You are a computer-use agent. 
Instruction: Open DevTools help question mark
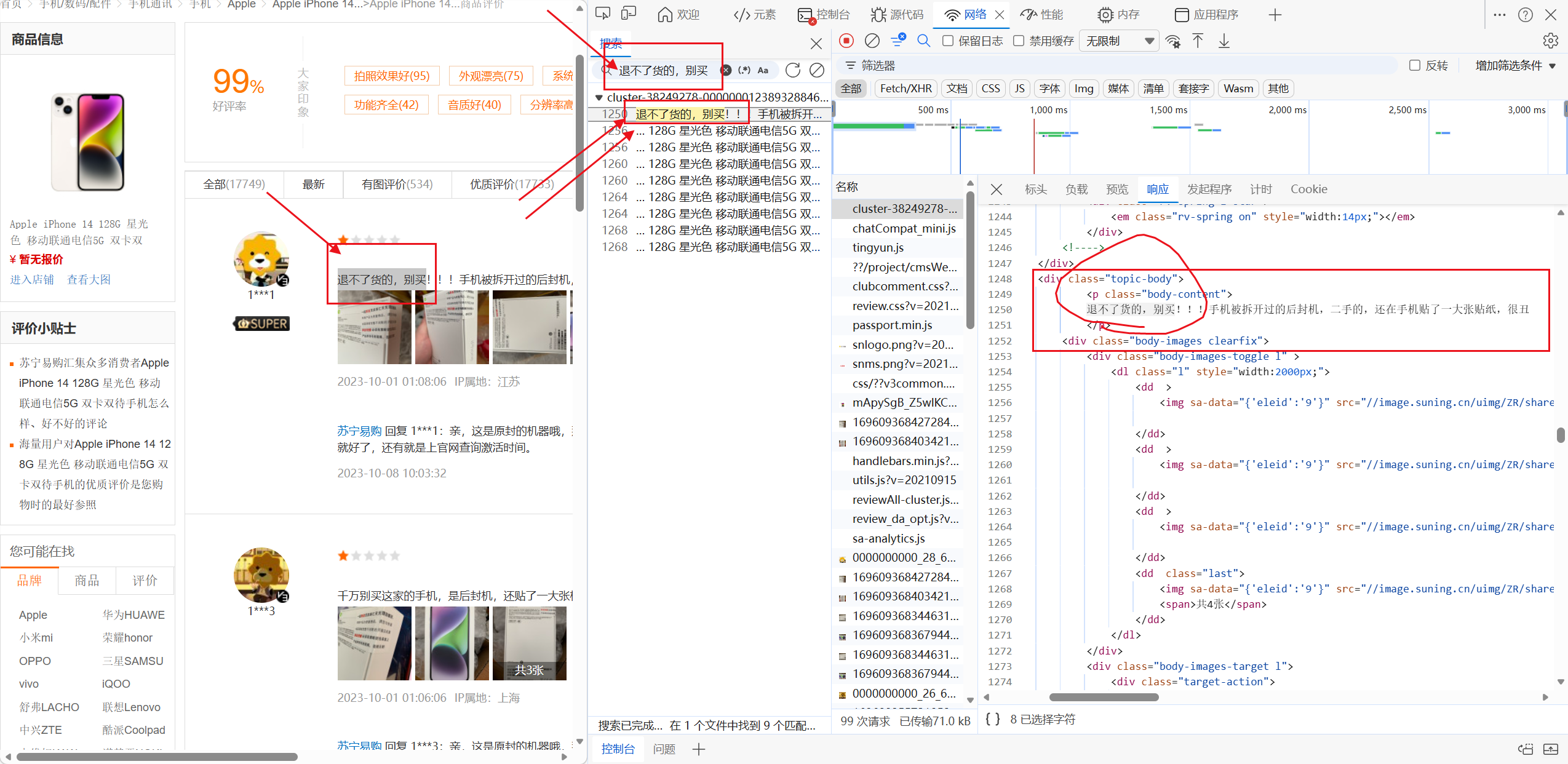coord(1526,15)
